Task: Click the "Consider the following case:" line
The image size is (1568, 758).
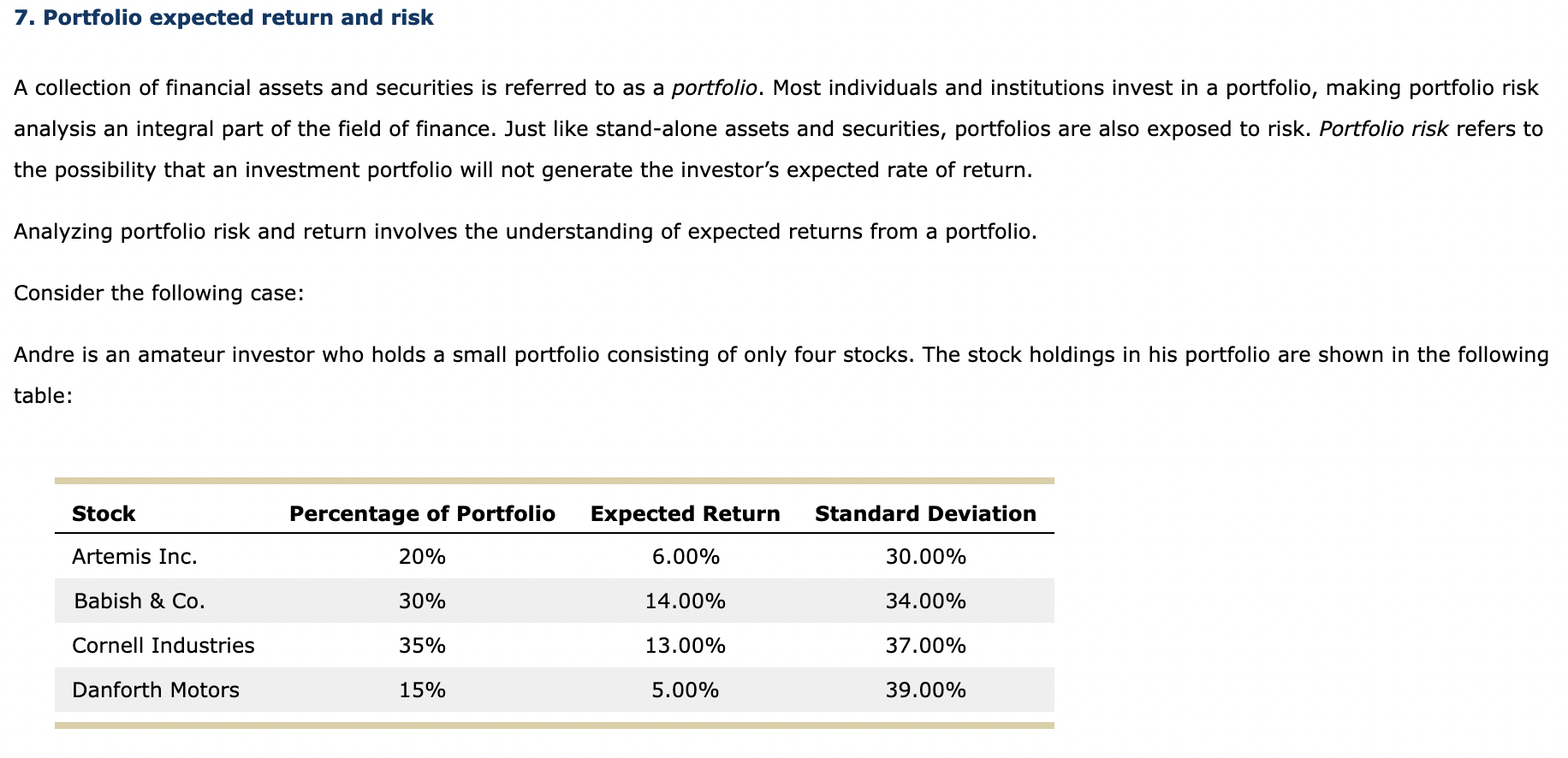Action: 159,293
